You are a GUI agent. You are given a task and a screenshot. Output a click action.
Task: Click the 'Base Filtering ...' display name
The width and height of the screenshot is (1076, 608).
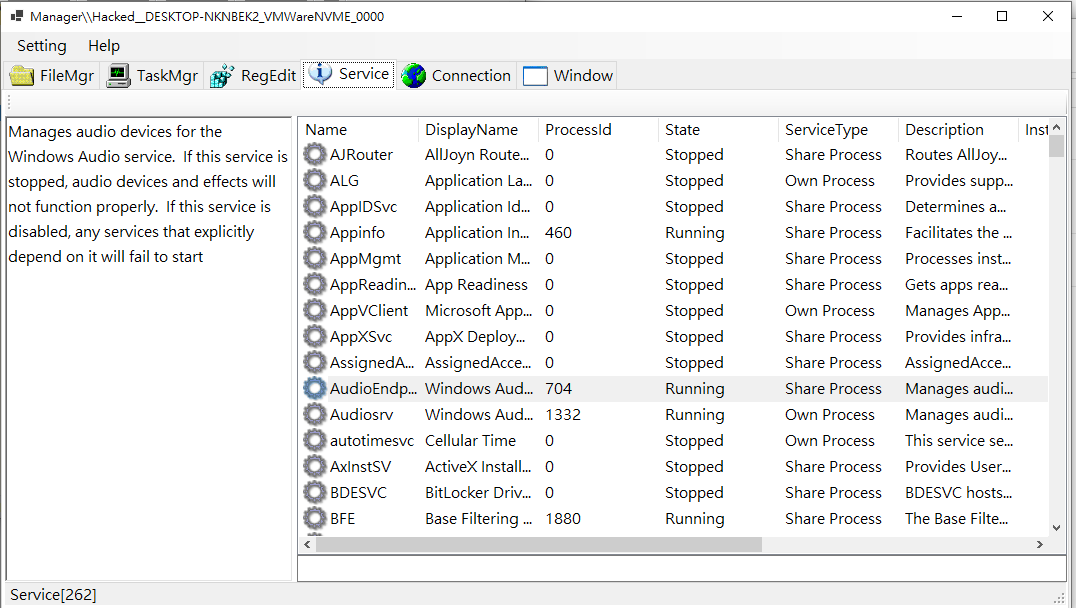[x=478, y=519]
